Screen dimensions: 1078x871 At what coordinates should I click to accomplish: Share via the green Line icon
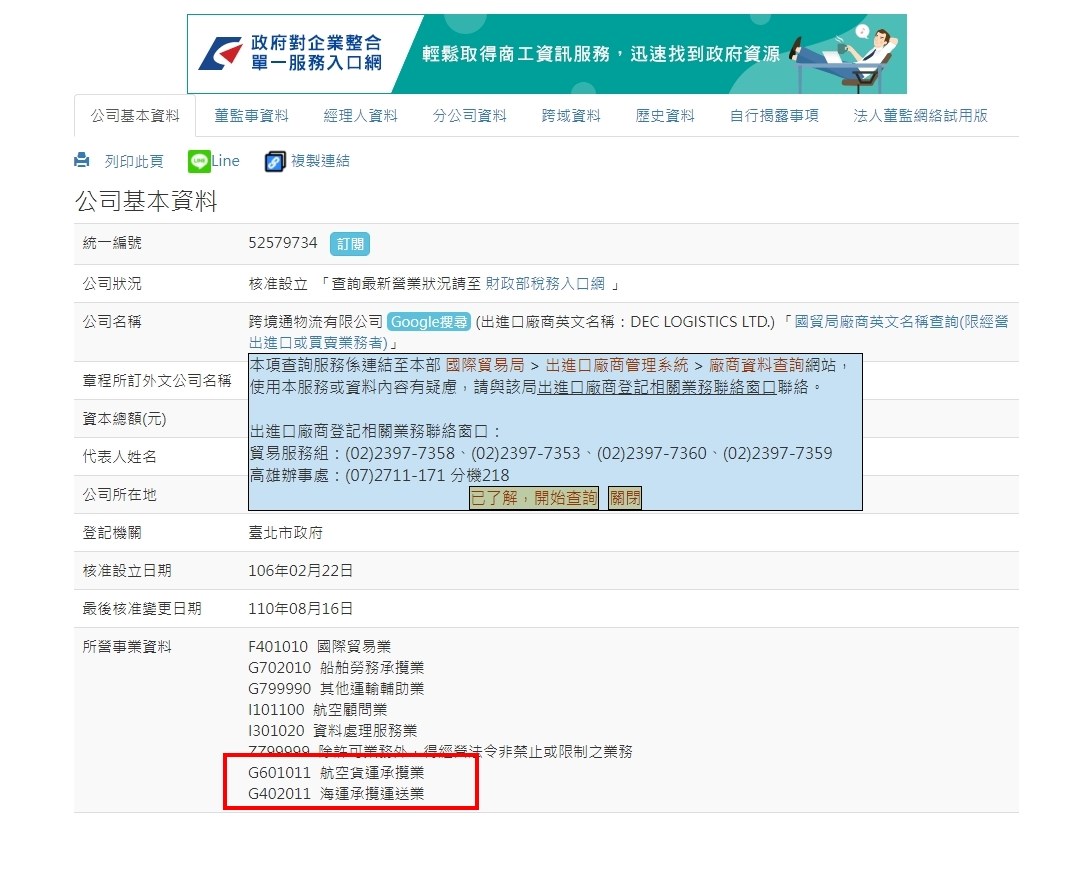199,161
